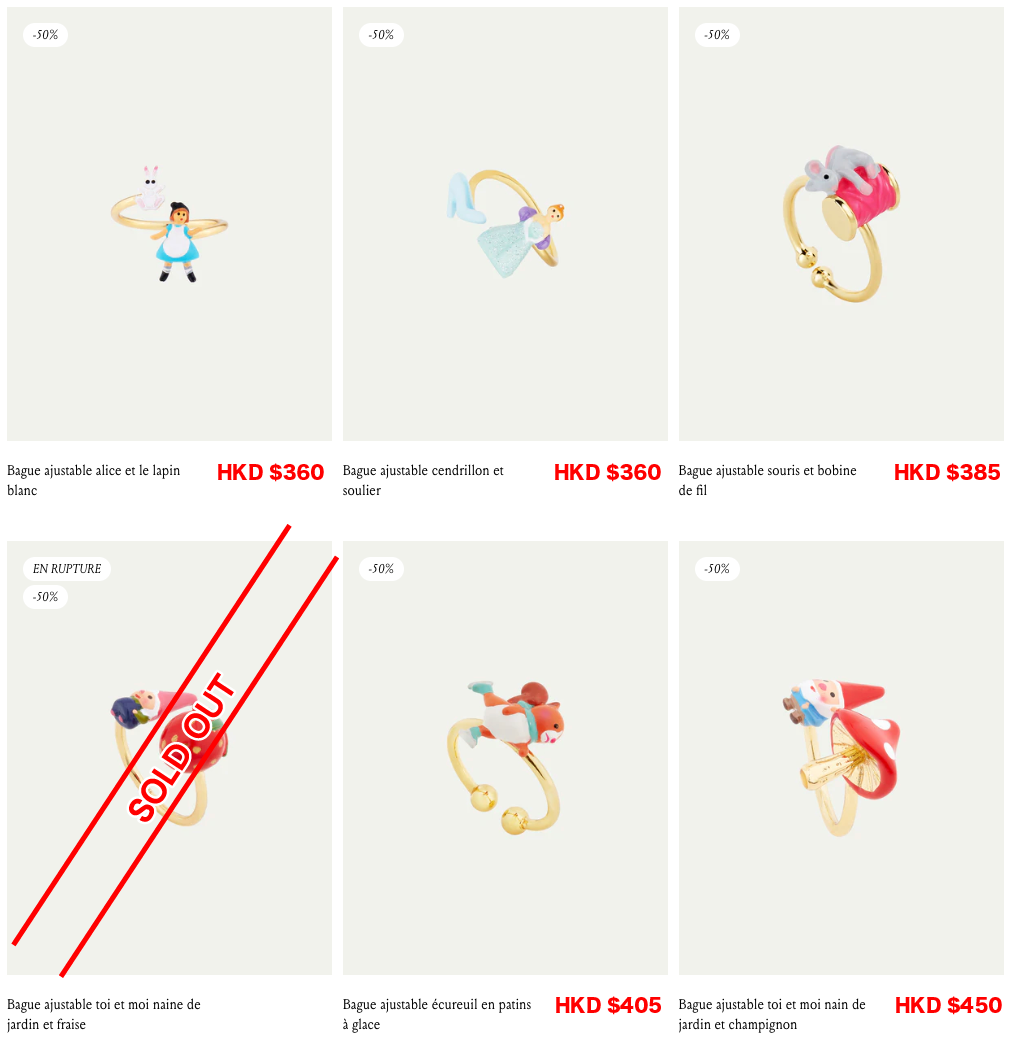Open "Bague ajustable écureuil en patins à glace" link
Image resolution: width=1011 pixels, height=1050 pixels.
[x=437, y=1014]
